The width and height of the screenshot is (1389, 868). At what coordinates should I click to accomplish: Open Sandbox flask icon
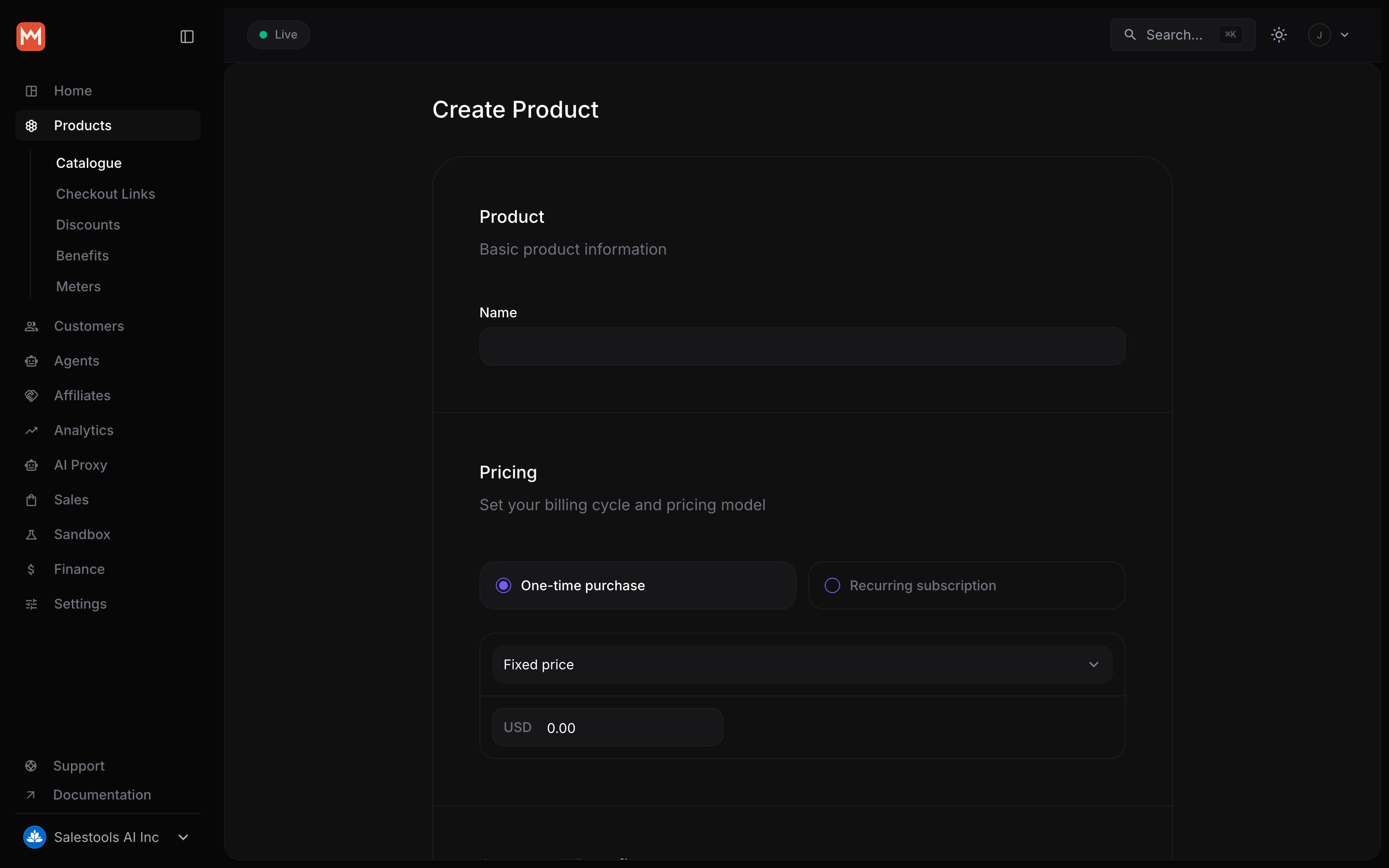[31, 534]
